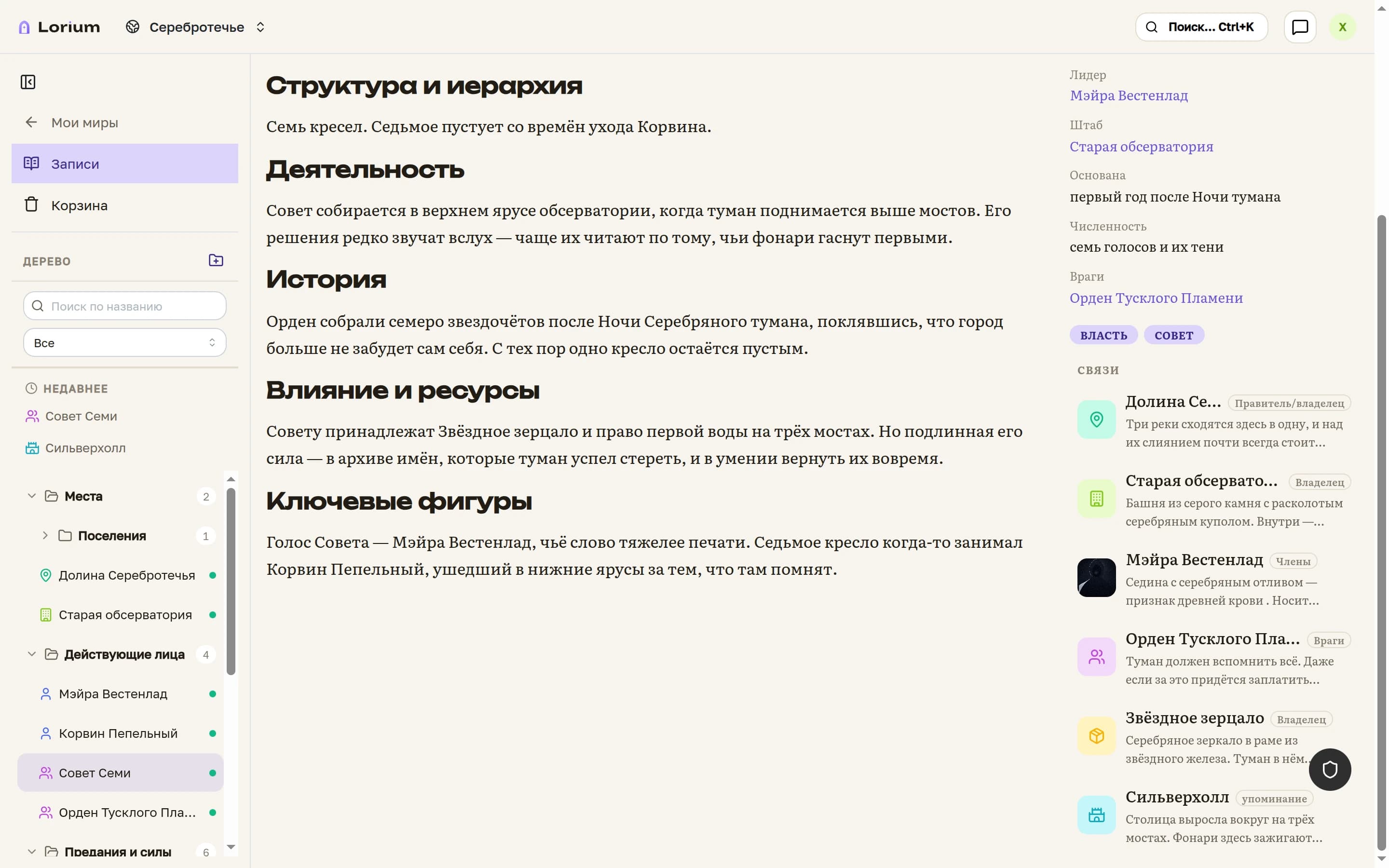
Task: Click the green status dot of Корвин Пепельный
Action: tap(212, 733)
